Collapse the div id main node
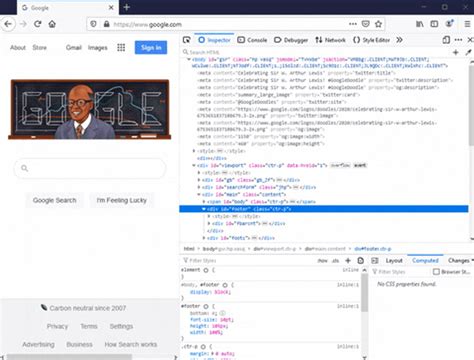The height and width of the screenshot is (360, 474). (x=199, y=194)
